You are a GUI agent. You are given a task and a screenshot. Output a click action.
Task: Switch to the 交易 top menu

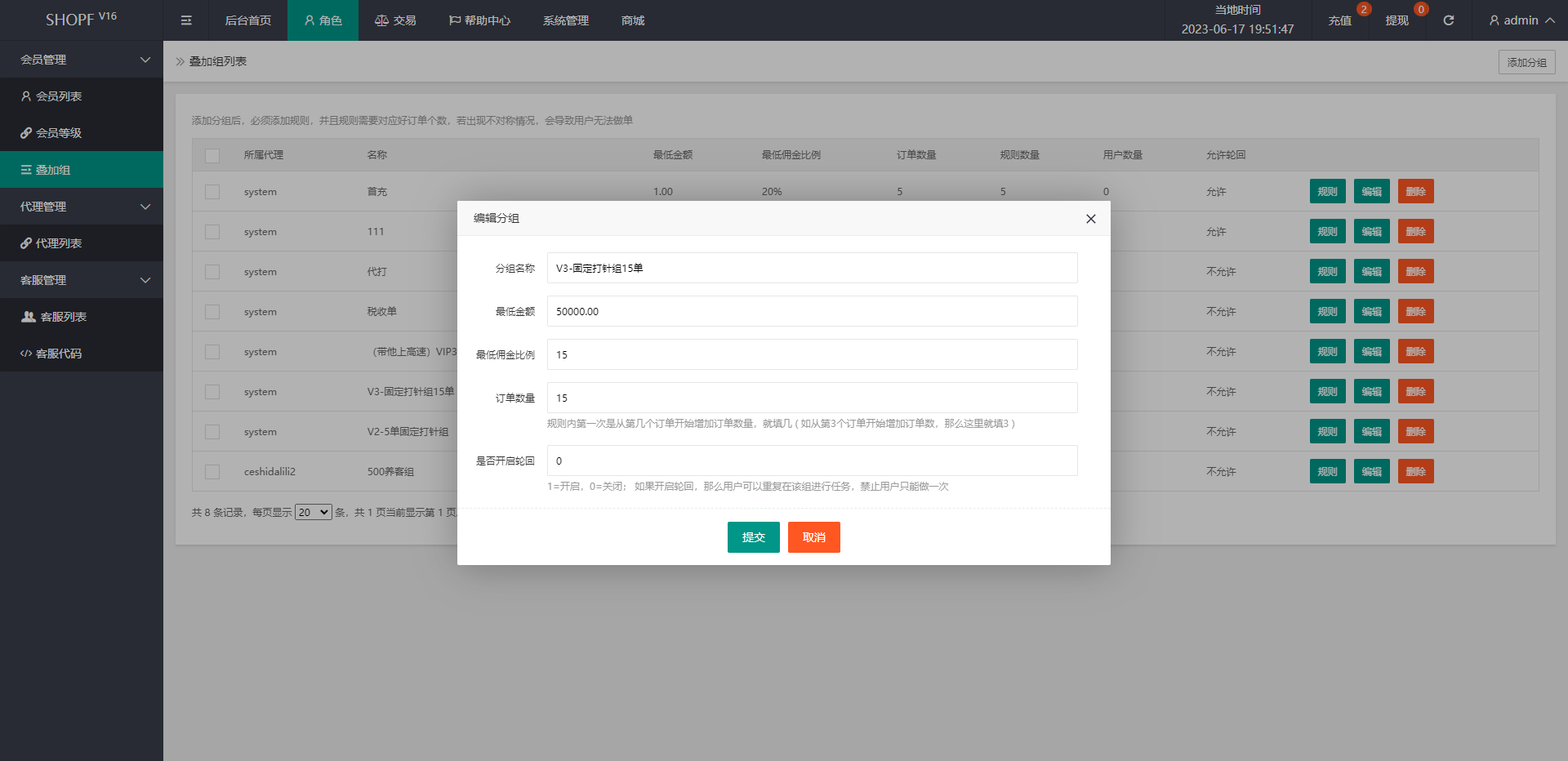396,20
